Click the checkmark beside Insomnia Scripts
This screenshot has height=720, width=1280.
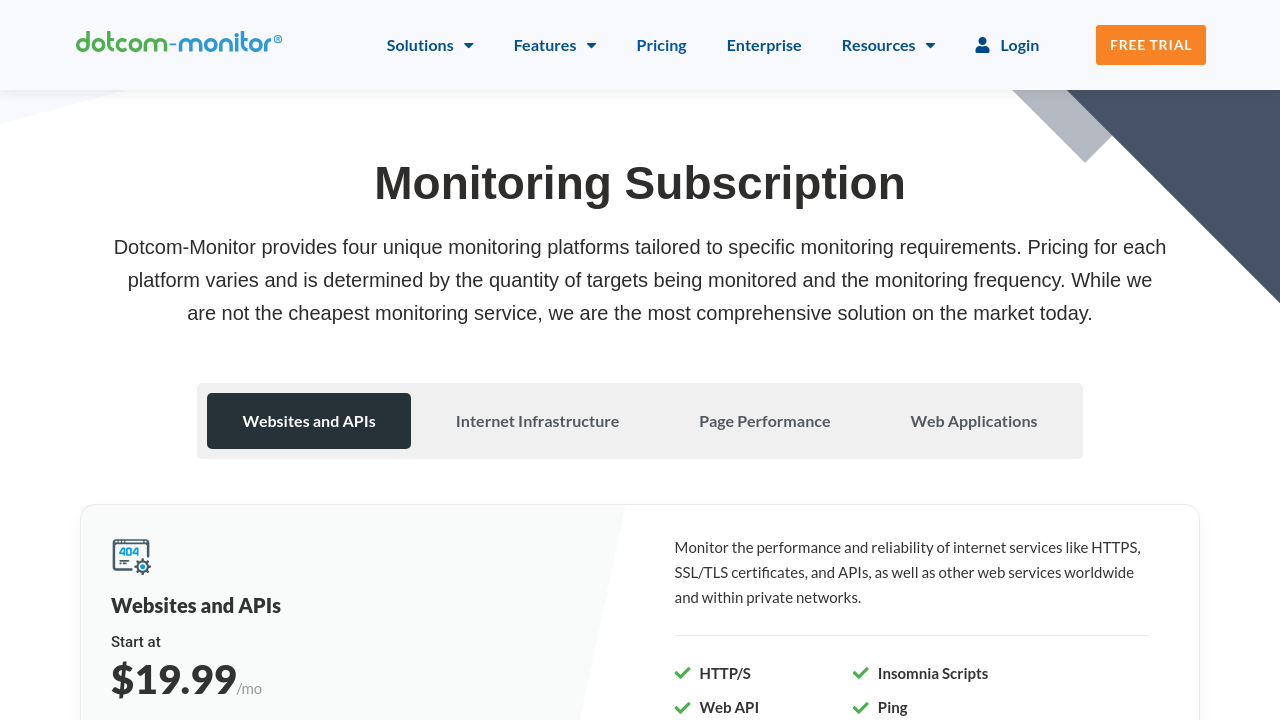[860, 673]
